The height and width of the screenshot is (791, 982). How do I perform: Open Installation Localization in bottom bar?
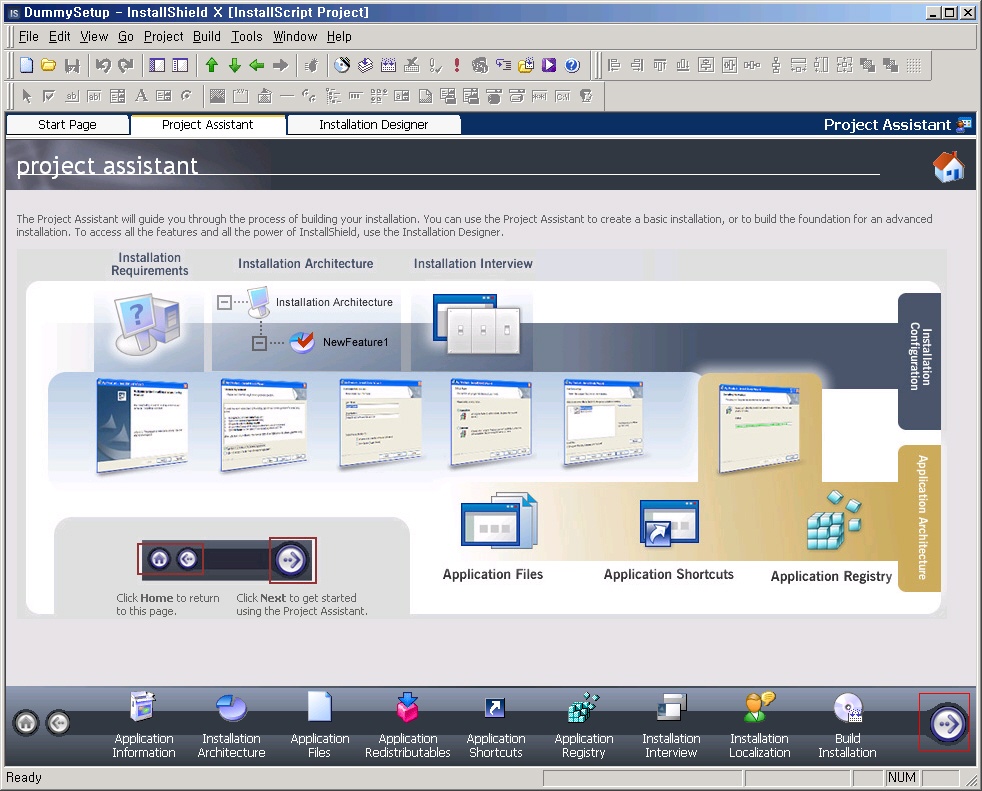(760, 725)
